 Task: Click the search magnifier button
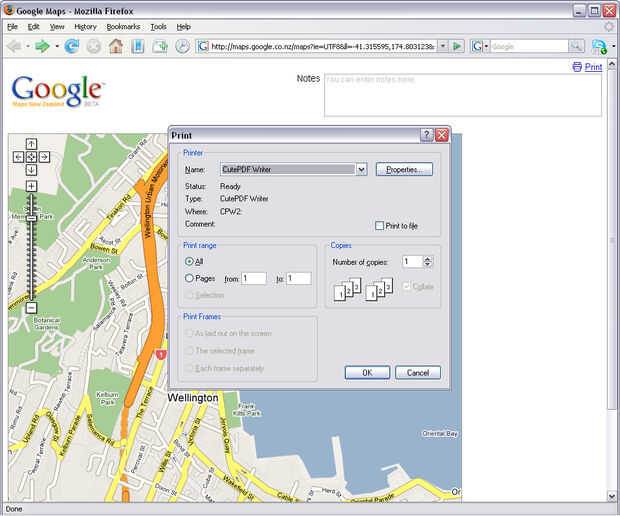(576, 46)
